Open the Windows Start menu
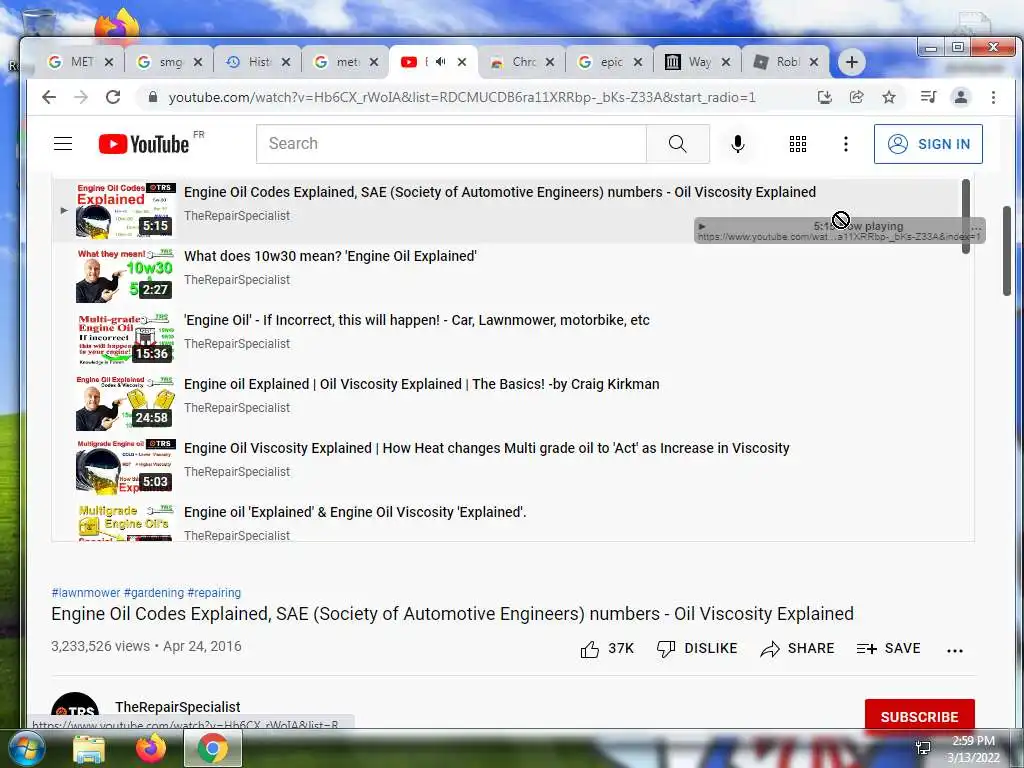 pyautogui.click(x=25, y=748)
